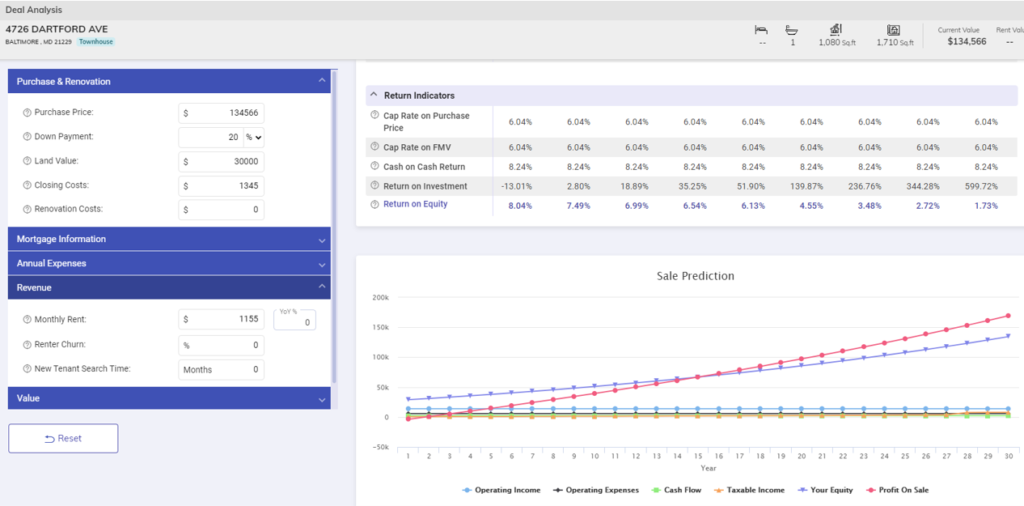Screen dimensions: 1024x506
Task: Click the Renter Churn input field
Action: coord(221,345)
